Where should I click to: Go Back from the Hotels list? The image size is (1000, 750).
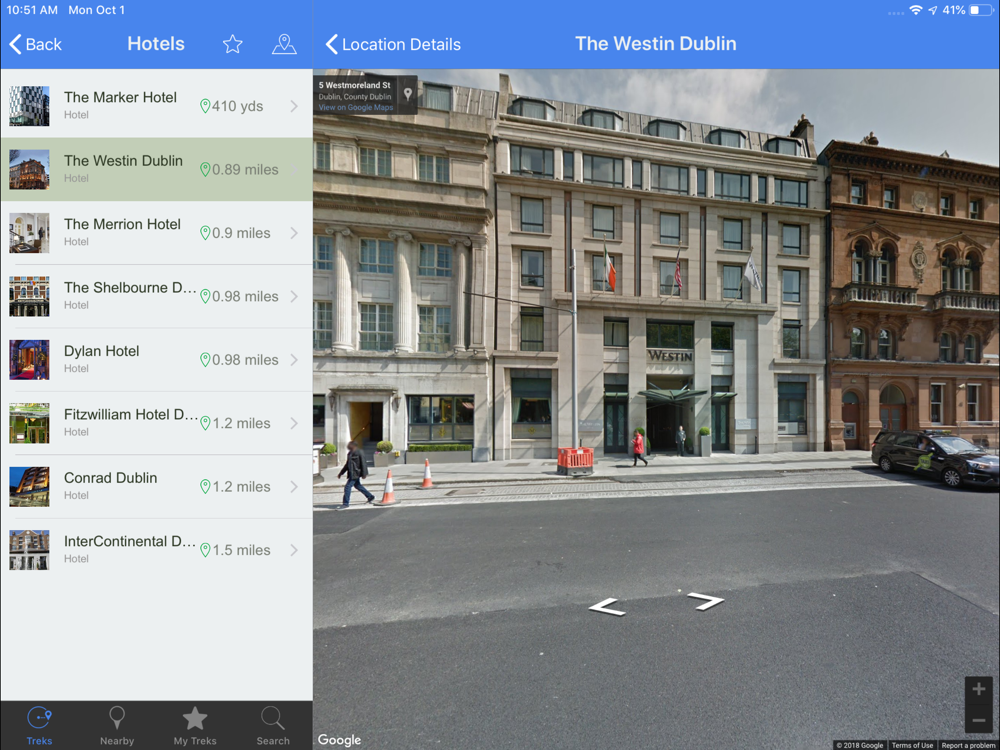(36, 44)
